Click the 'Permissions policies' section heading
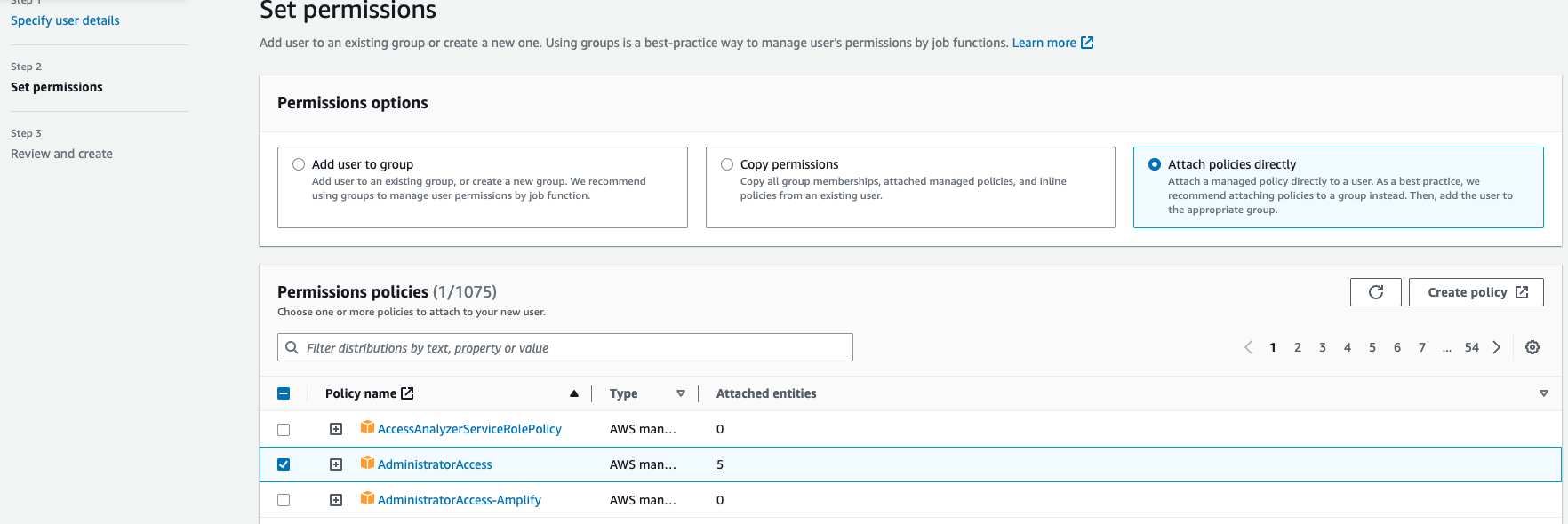The height and width of the screenshot is (524, 1568). tap(353, 292)
